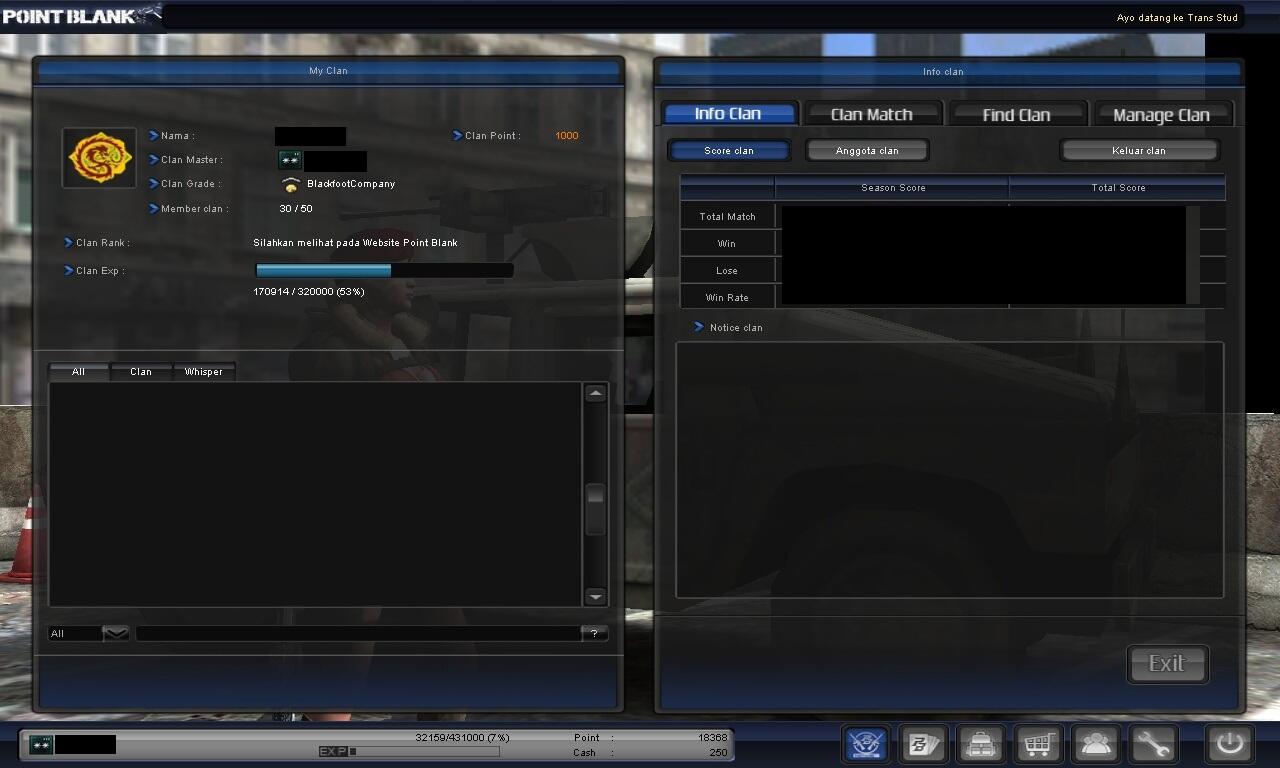This screenshot has width=1280, height=768.
Task: Click the Exit button
Action: (1167, 664)
